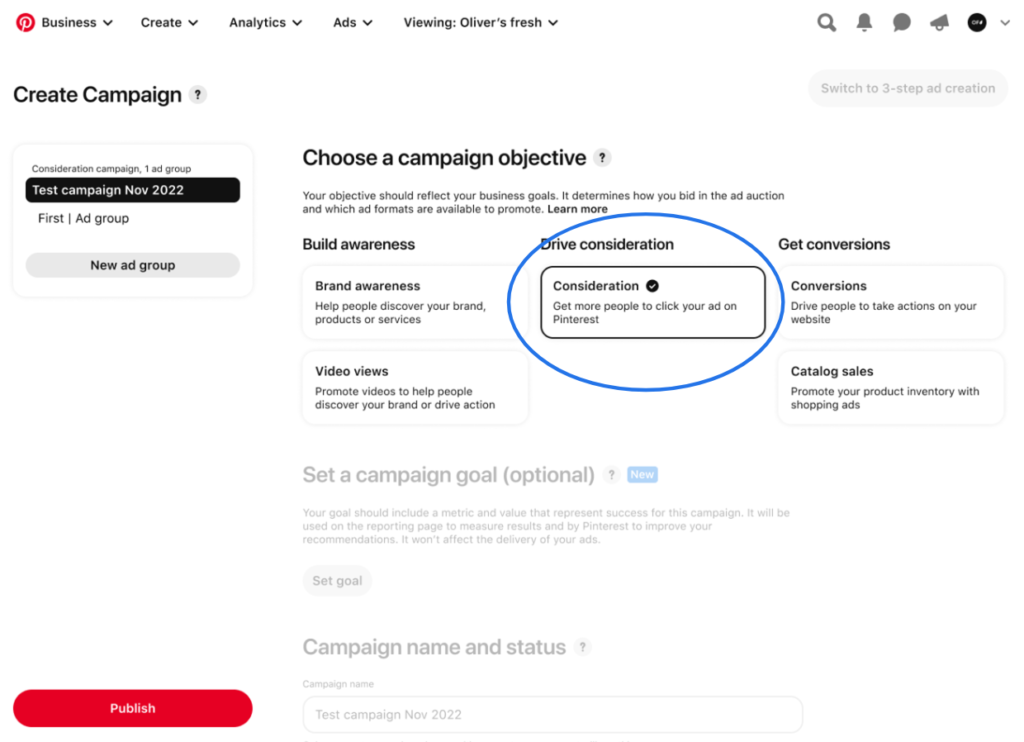Expand the Business dropdown menu

pos(77,23)
